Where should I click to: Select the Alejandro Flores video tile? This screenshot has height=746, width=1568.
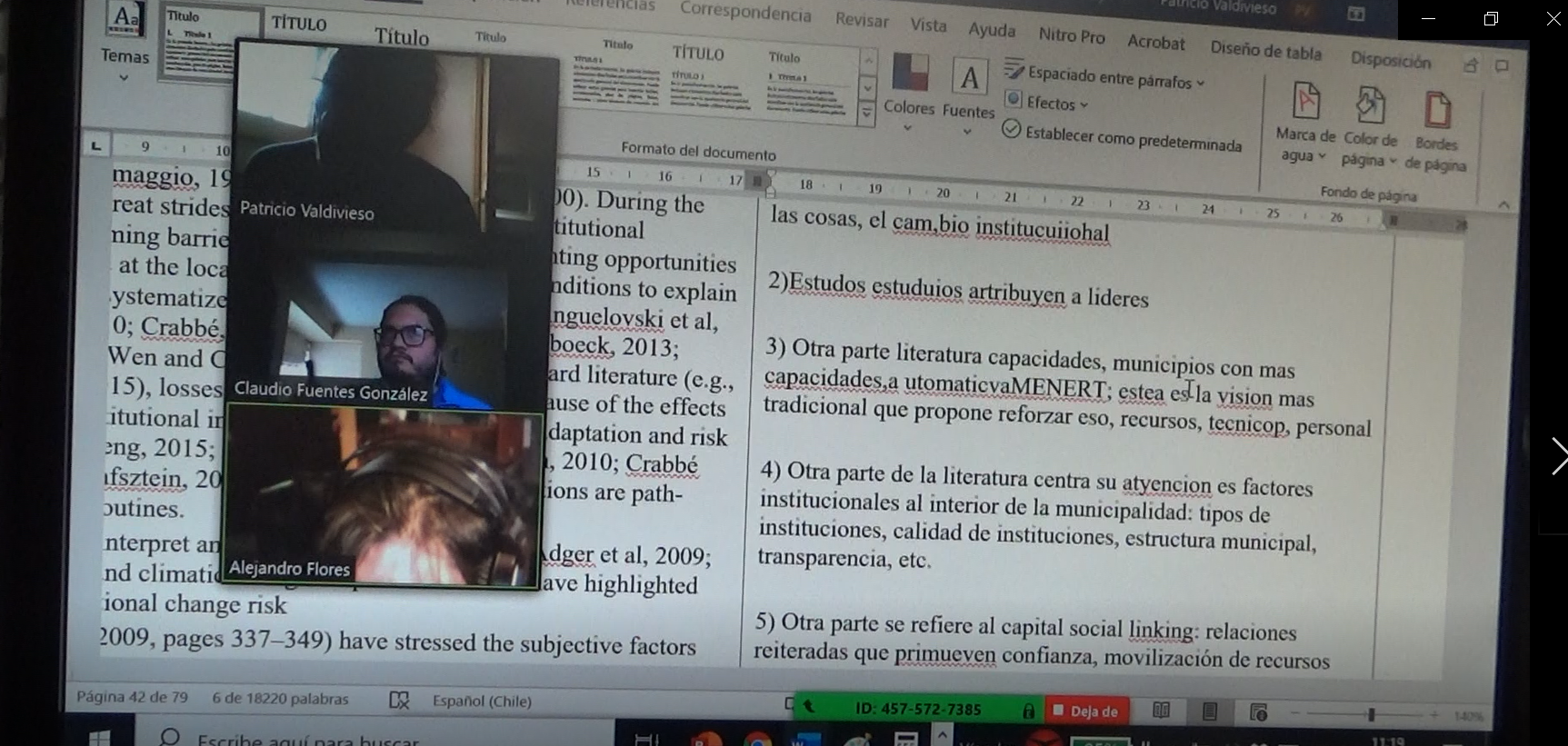click(x=384, y=497)
